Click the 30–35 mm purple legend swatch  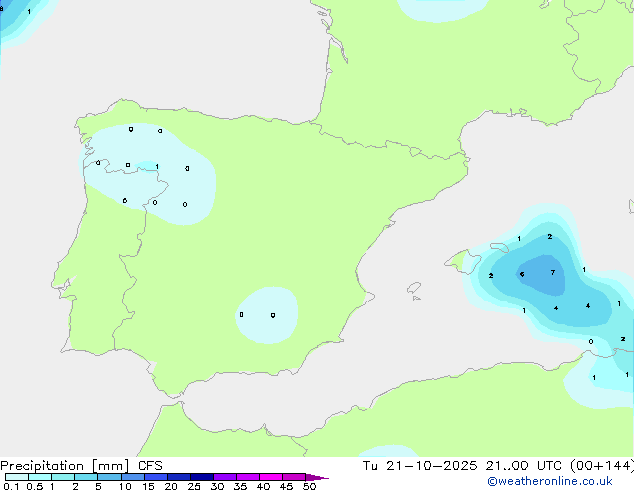[225, 477]
